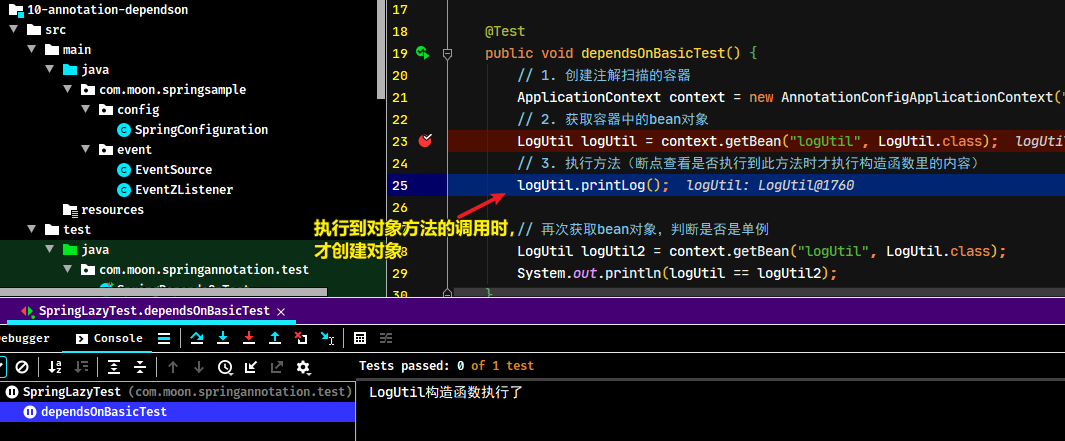Close the SpringLazyTest.dependsOnBasicTest debug tab

click(x=281, y=311)
